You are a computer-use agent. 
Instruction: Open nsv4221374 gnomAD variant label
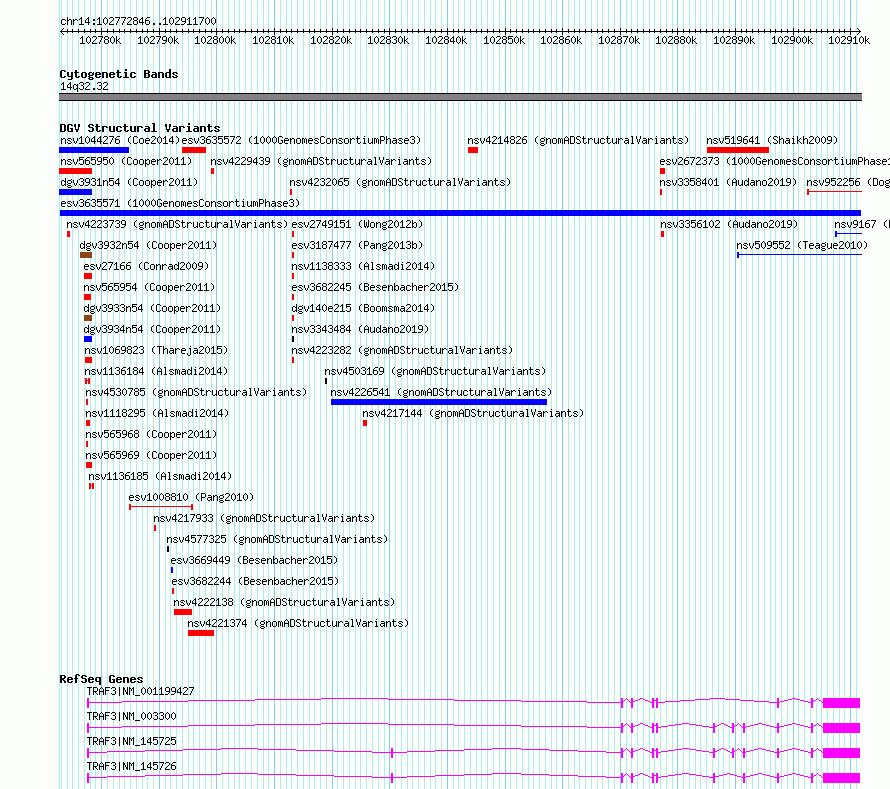pos(298,623)
